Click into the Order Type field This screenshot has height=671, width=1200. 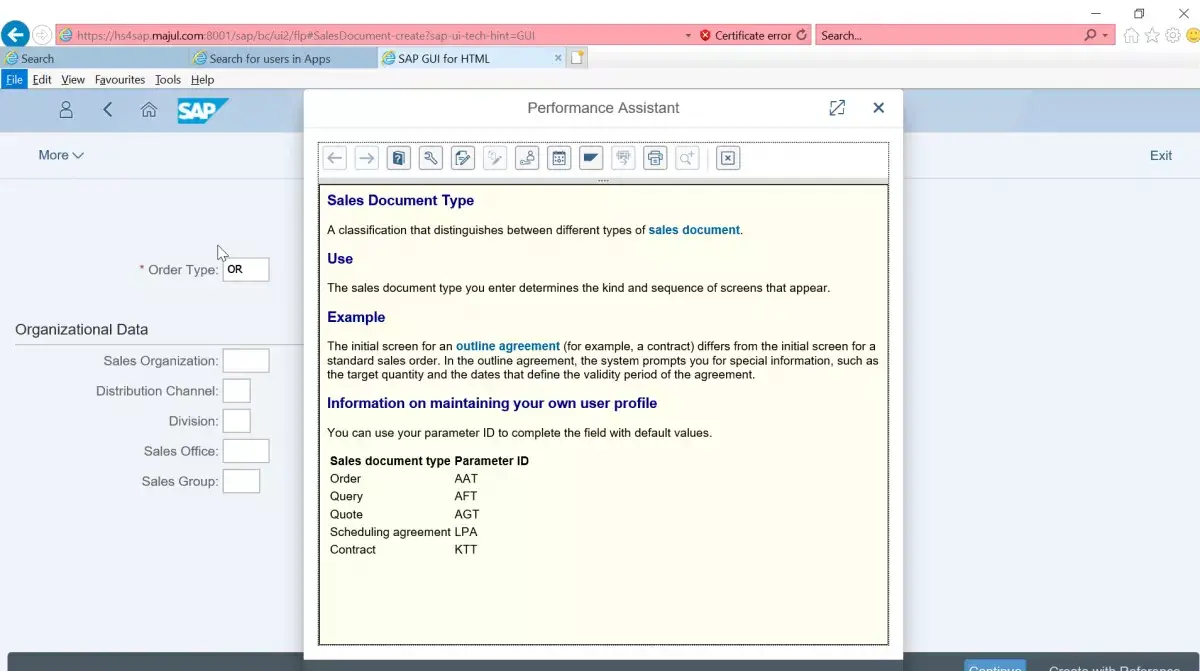pyautogui.click(x=246, y=269)
